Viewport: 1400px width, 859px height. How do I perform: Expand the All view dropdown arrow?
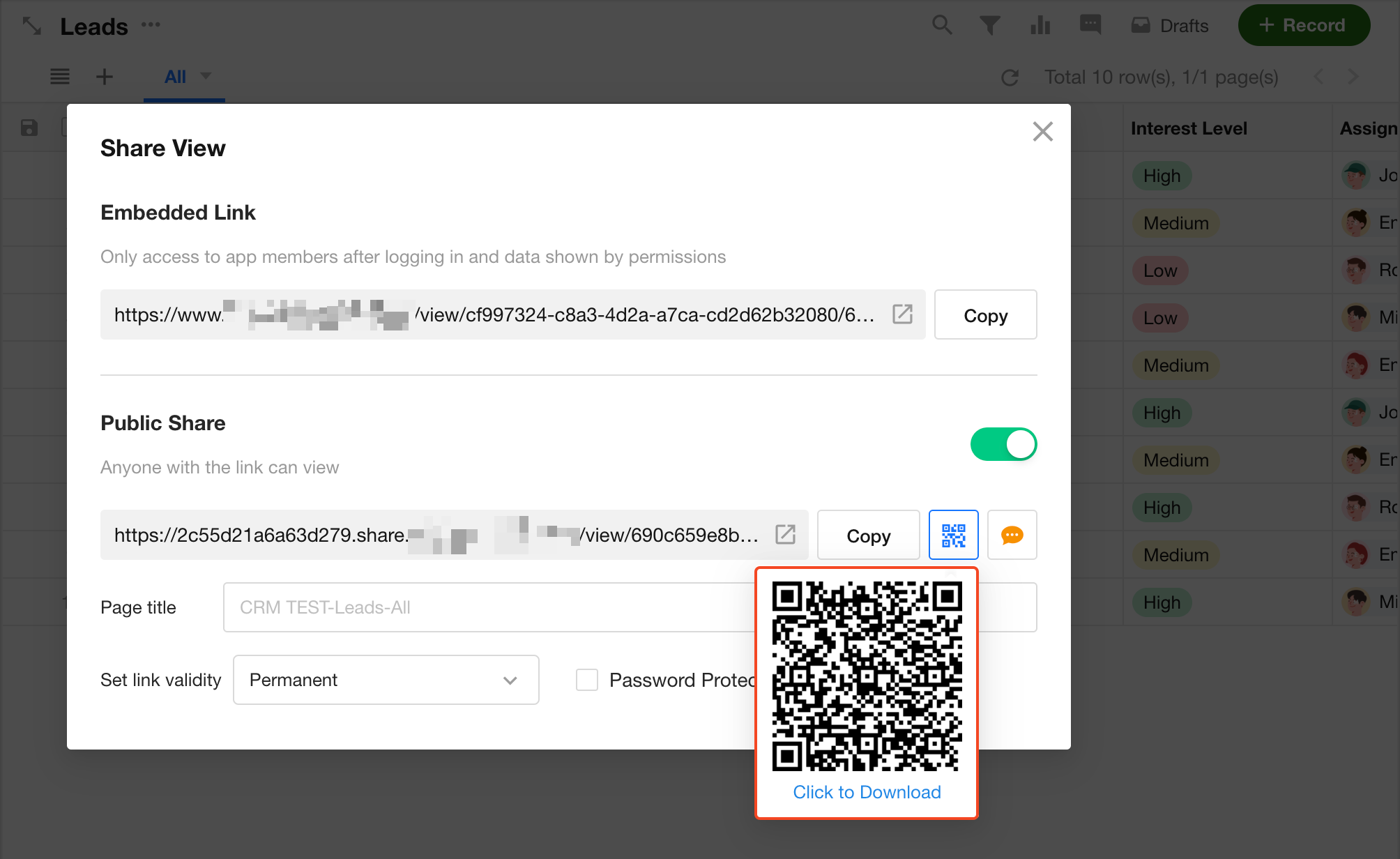pos(206,76)
